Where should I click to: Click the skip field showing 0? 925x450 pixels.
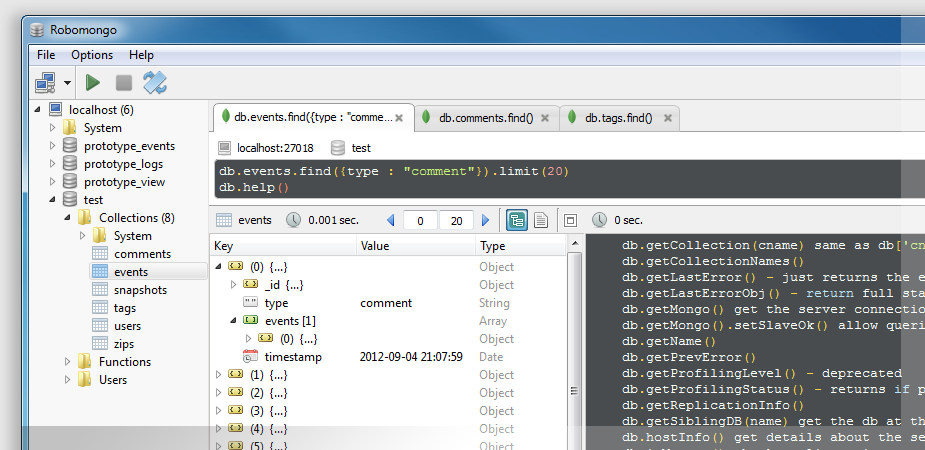click(x=421, y=221)
